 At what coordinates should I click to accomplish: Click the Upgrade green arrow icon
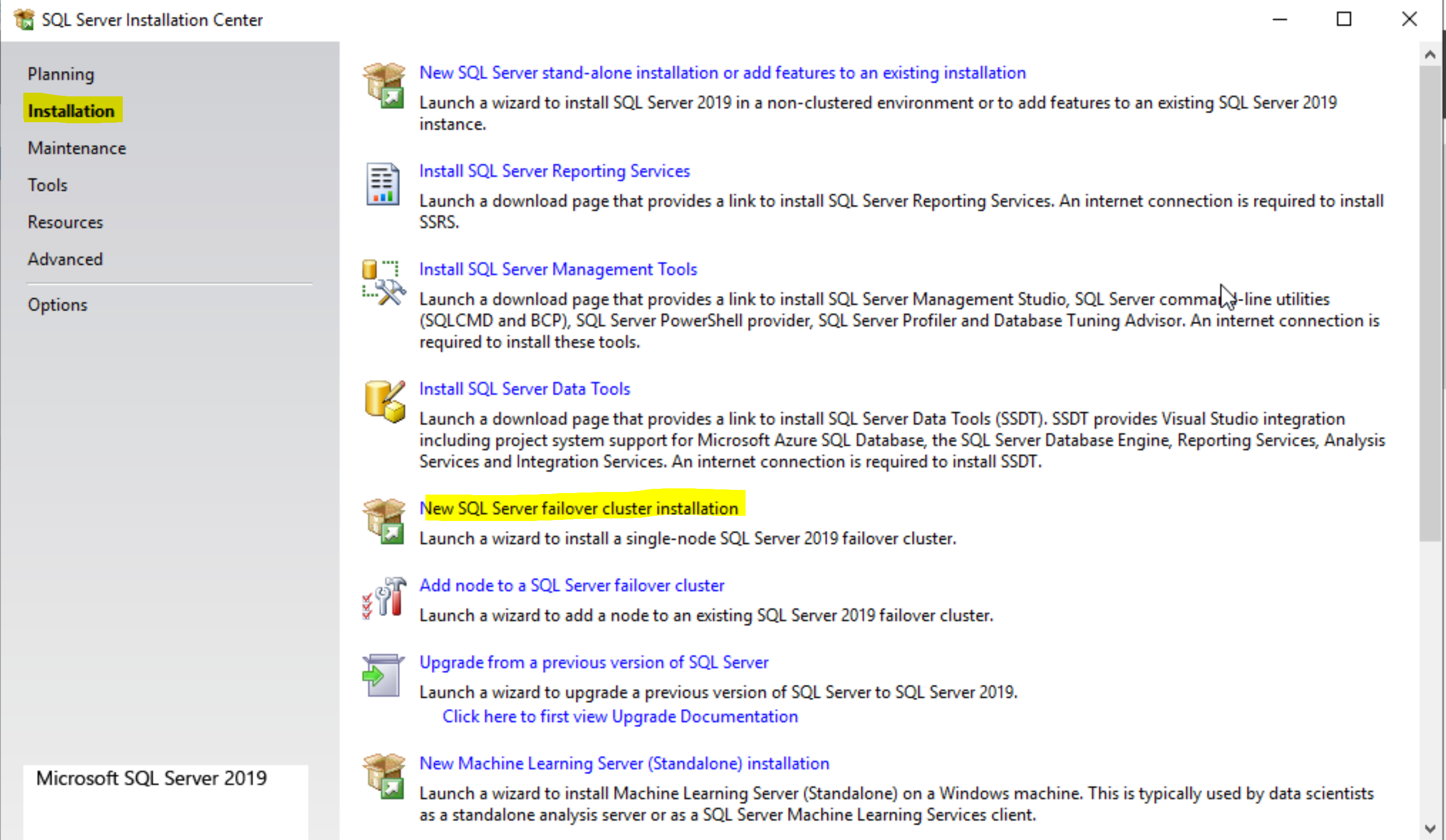coord(383,675)
